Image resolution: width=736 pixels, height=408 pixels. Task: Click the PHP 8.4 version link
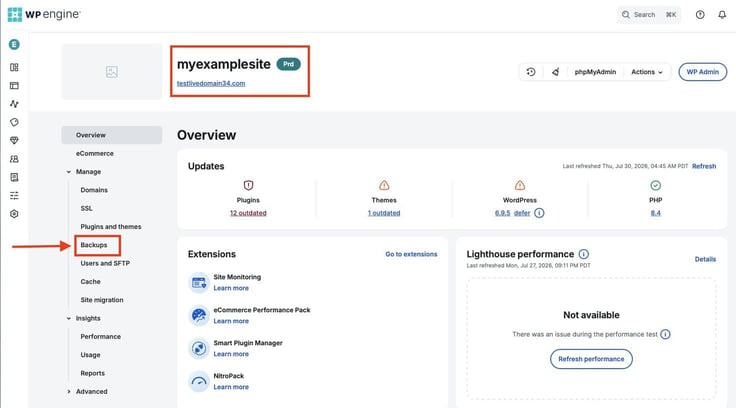[656, 213]
